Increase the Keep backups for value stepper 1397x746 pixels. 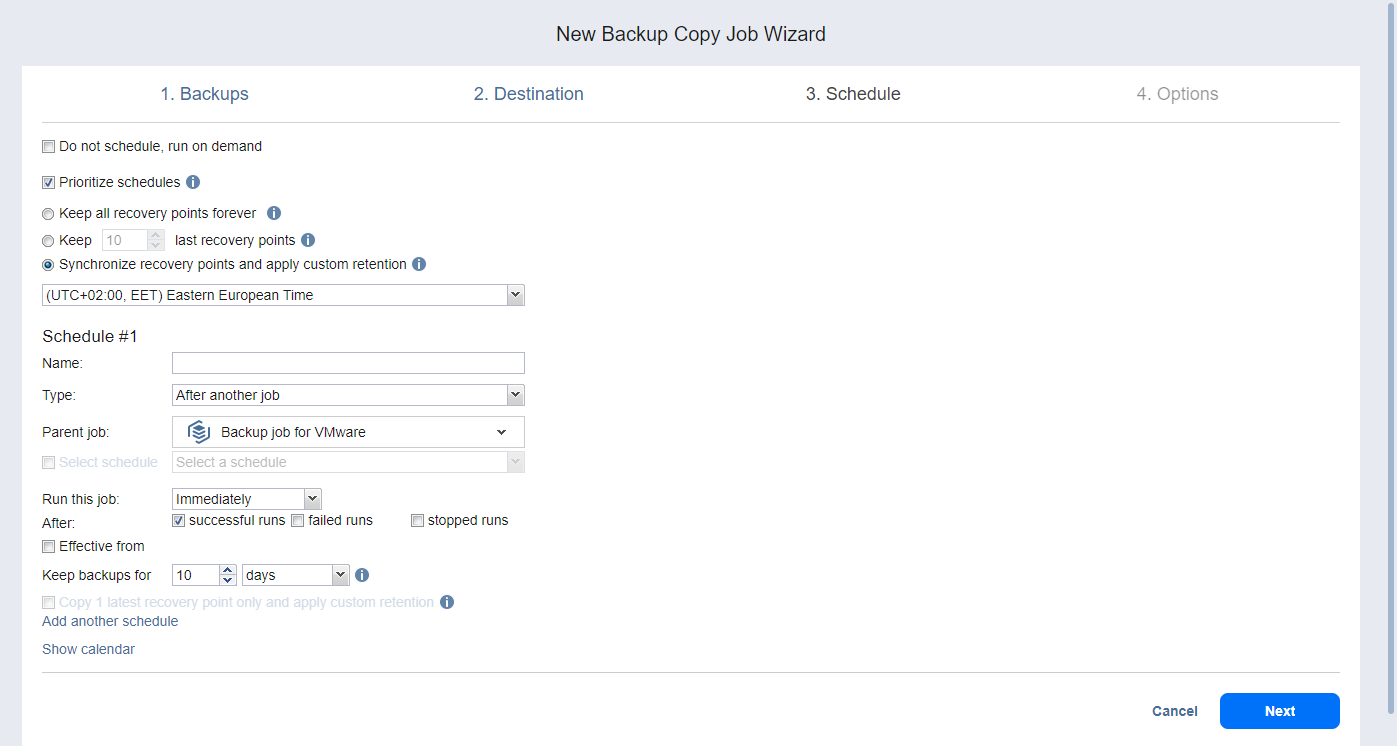[x=228, y=570]
